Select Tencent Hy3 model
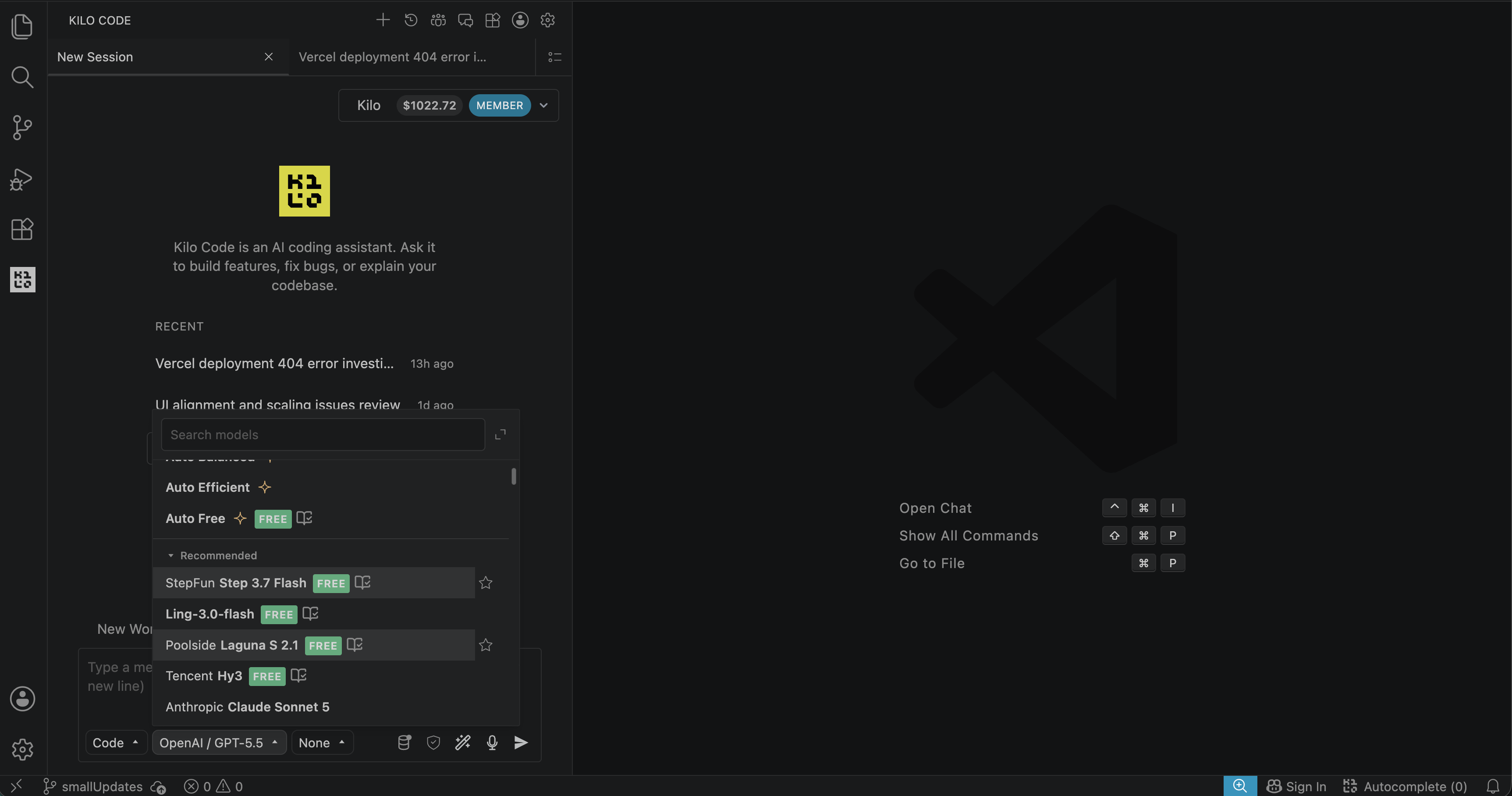 point(314,675)
